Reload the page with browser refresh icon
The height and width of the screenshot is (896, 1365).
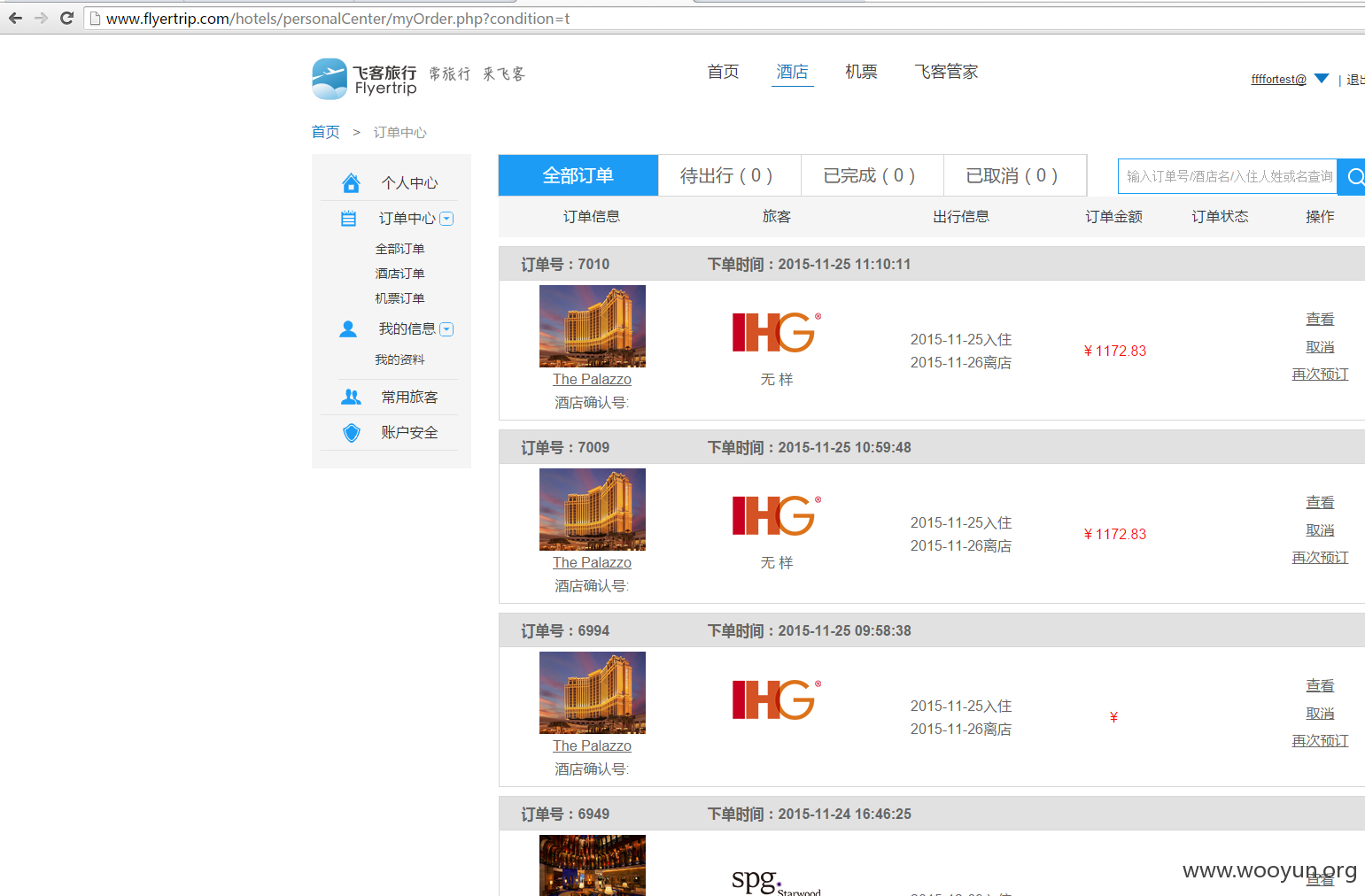pyautogui.click(x=66, y=18)
